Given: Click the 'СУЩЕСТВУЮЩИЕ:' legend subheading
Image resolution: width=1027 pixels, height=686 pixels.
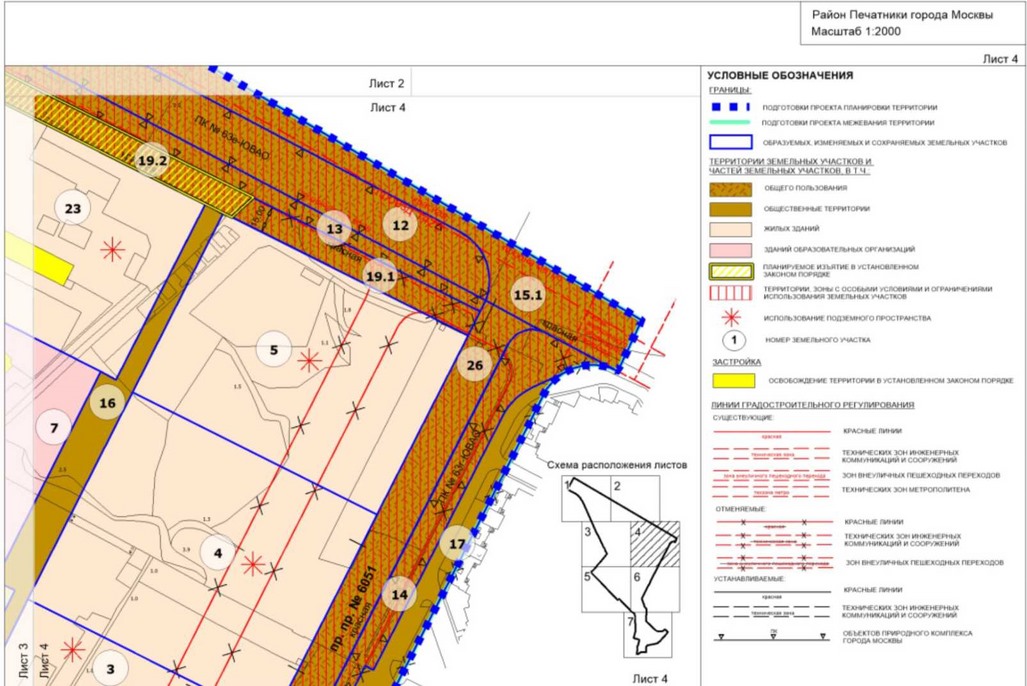Looking at the screenshot, I should point(743,417).
